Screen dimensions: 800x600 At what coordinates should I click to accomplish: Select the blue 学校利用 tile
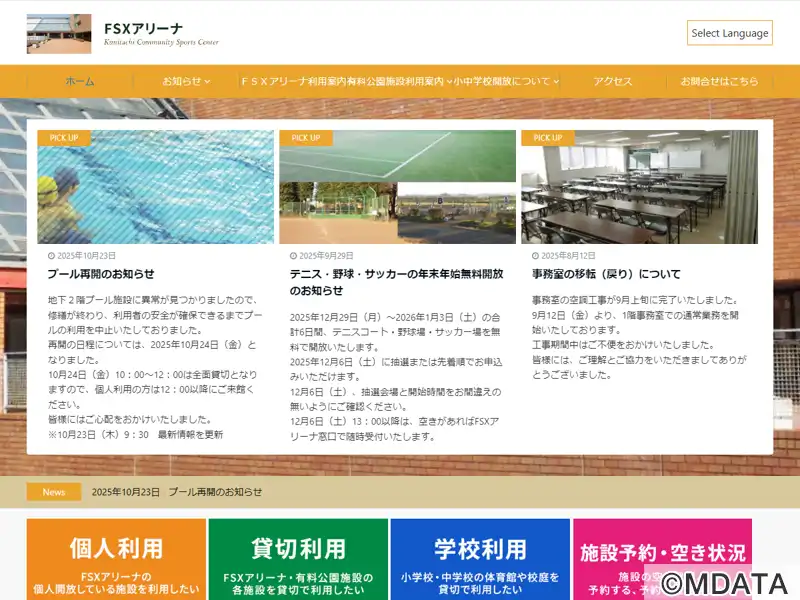[480, 559]
